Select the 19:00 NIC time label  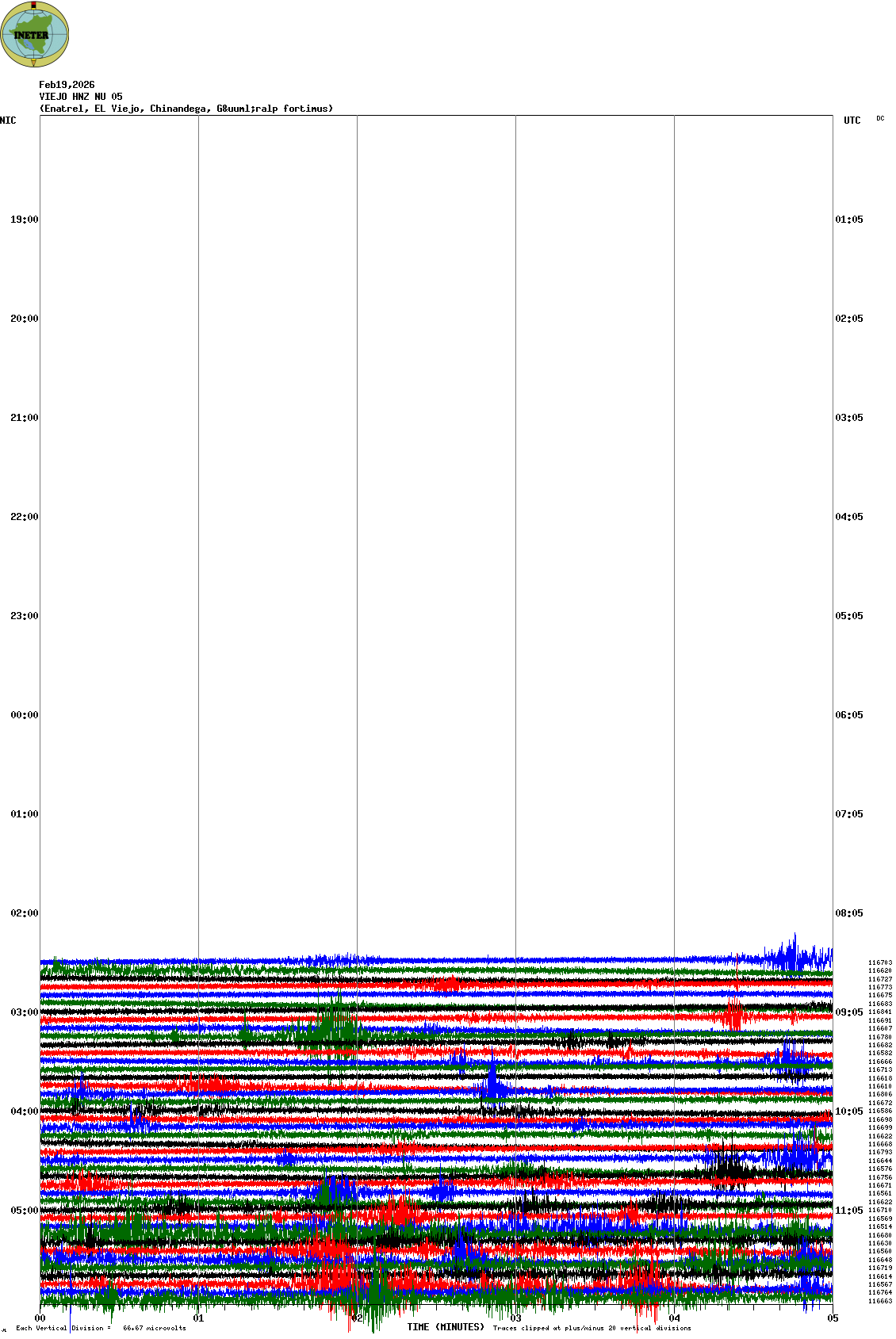24,220
